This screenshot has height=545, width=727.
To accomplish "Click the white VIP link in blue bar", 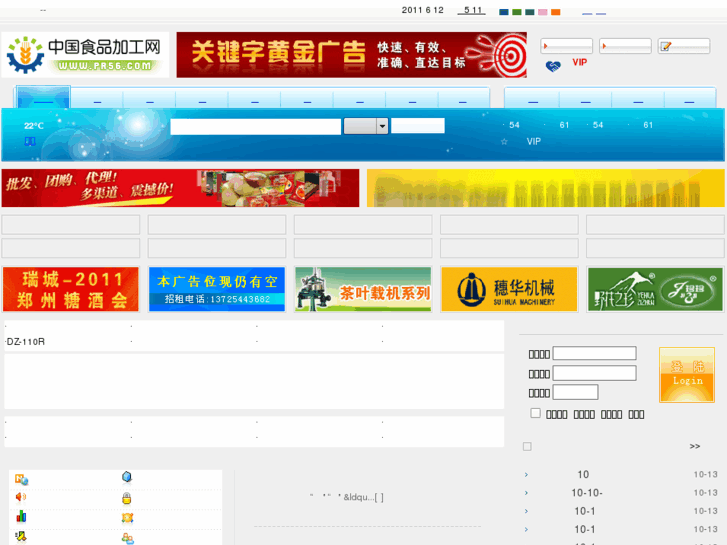I will tap(534, 141).
